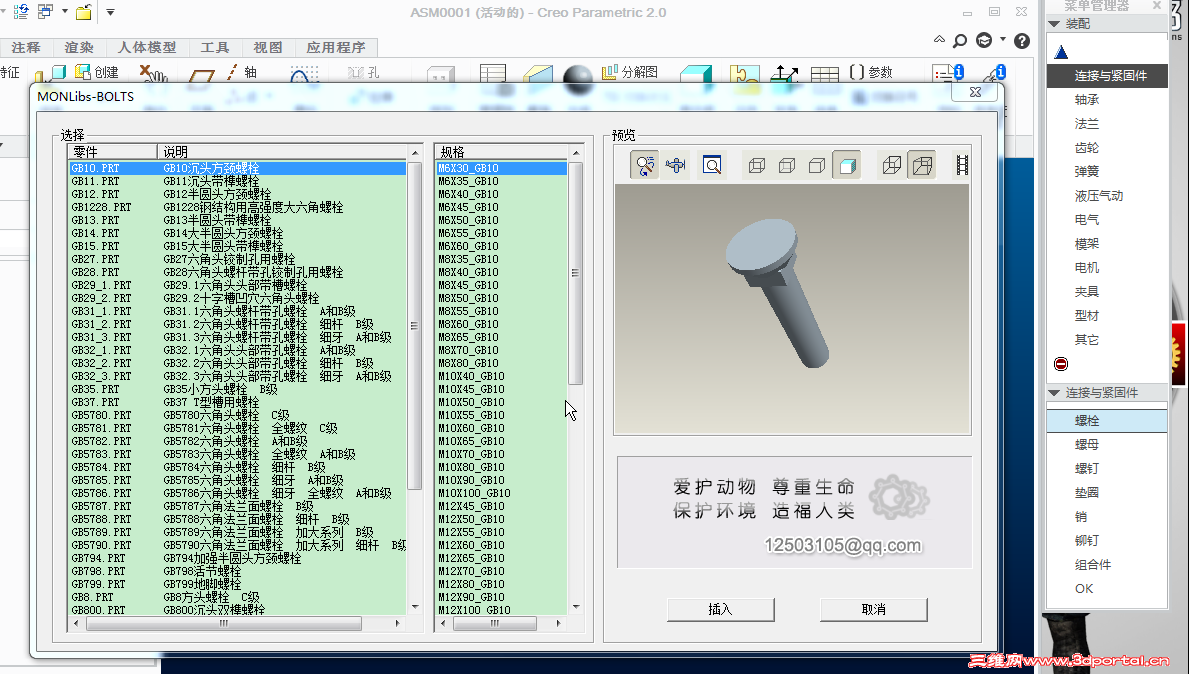Screen dimensions: 1189x674
Task: Click the 零件 column header
Action: tap(112, 152)
